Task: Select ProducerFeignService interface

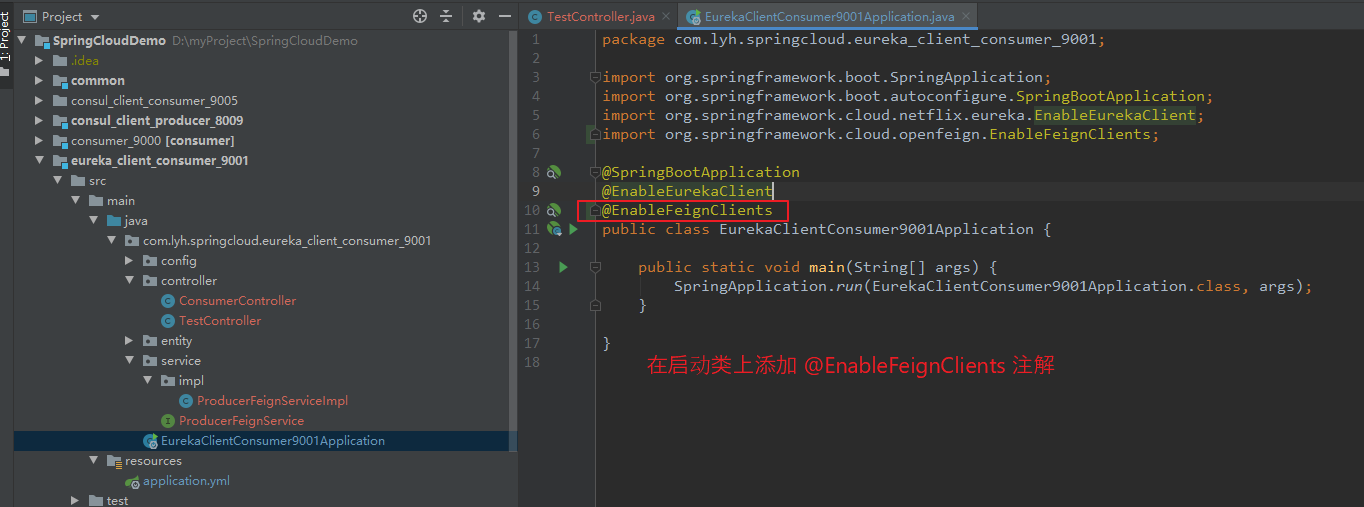Action: pos(232,420)
